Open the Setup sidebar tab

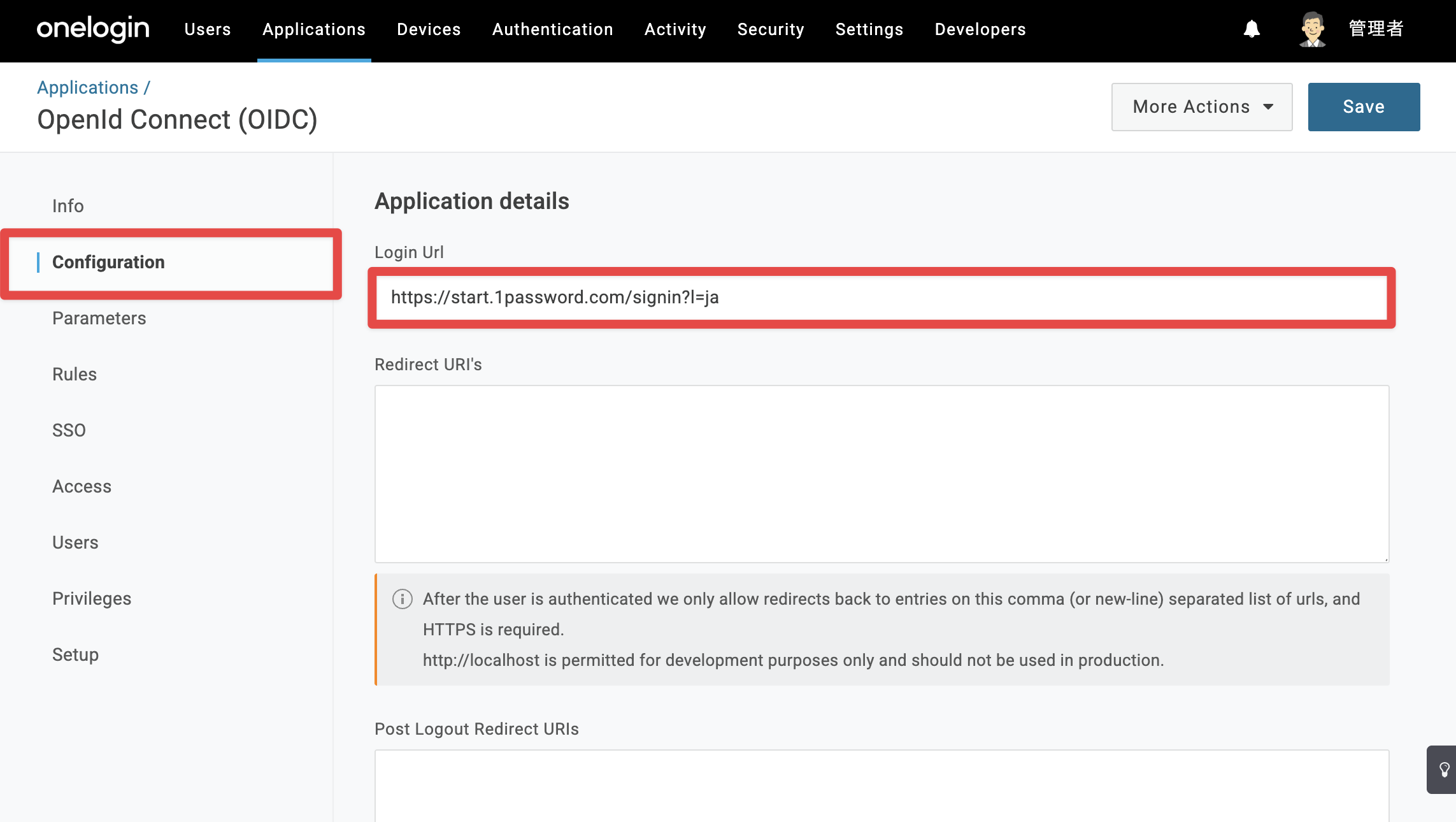point(76,654)
